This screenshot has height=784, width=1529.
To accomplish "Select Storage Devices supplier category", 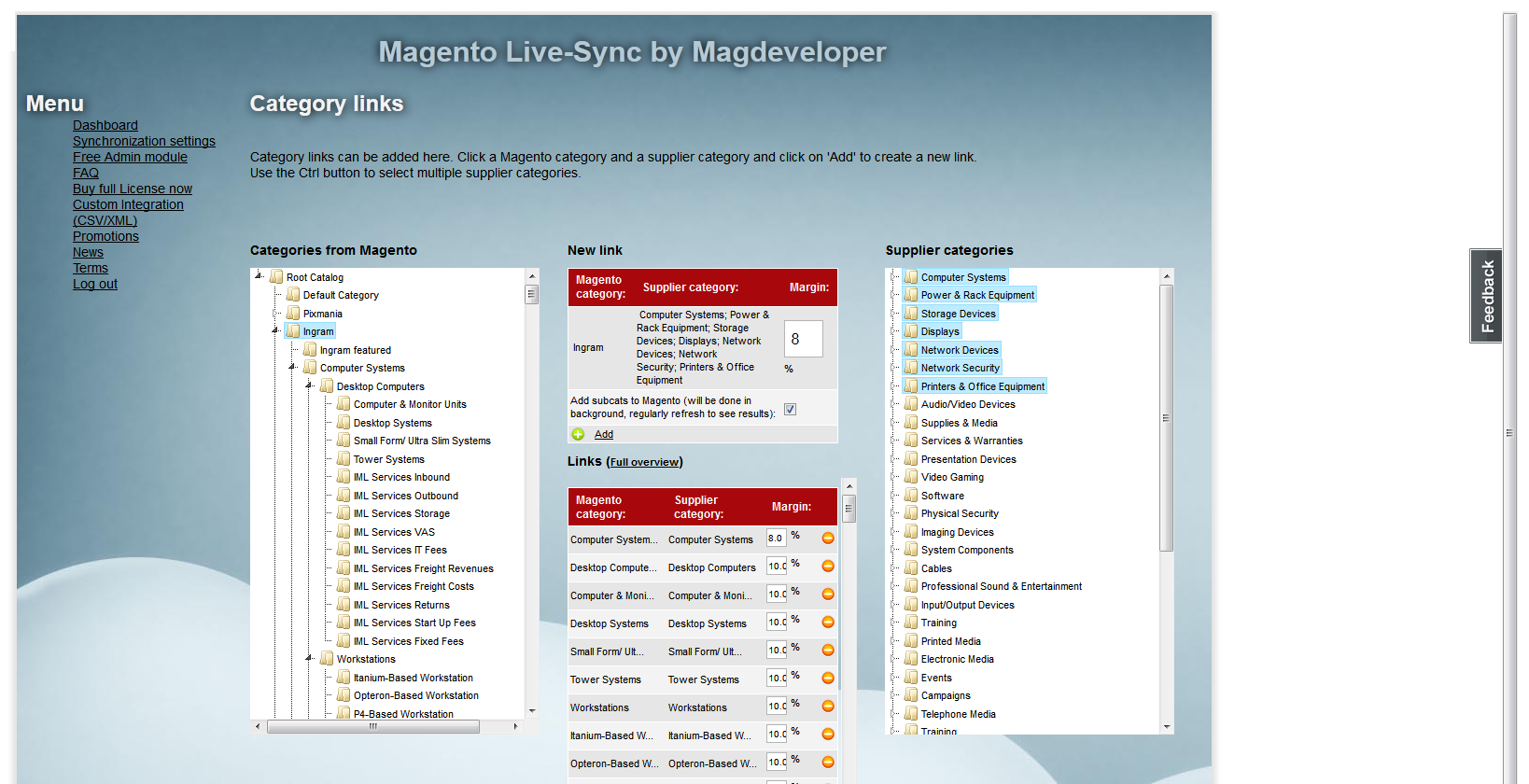I will 958,314.
